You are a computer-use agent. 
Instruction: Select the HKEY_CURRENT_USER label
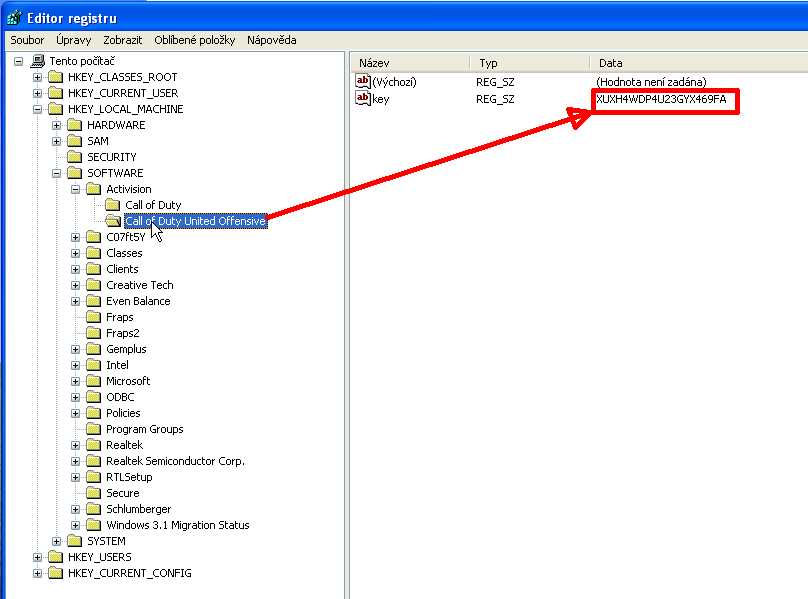[123, 93]
